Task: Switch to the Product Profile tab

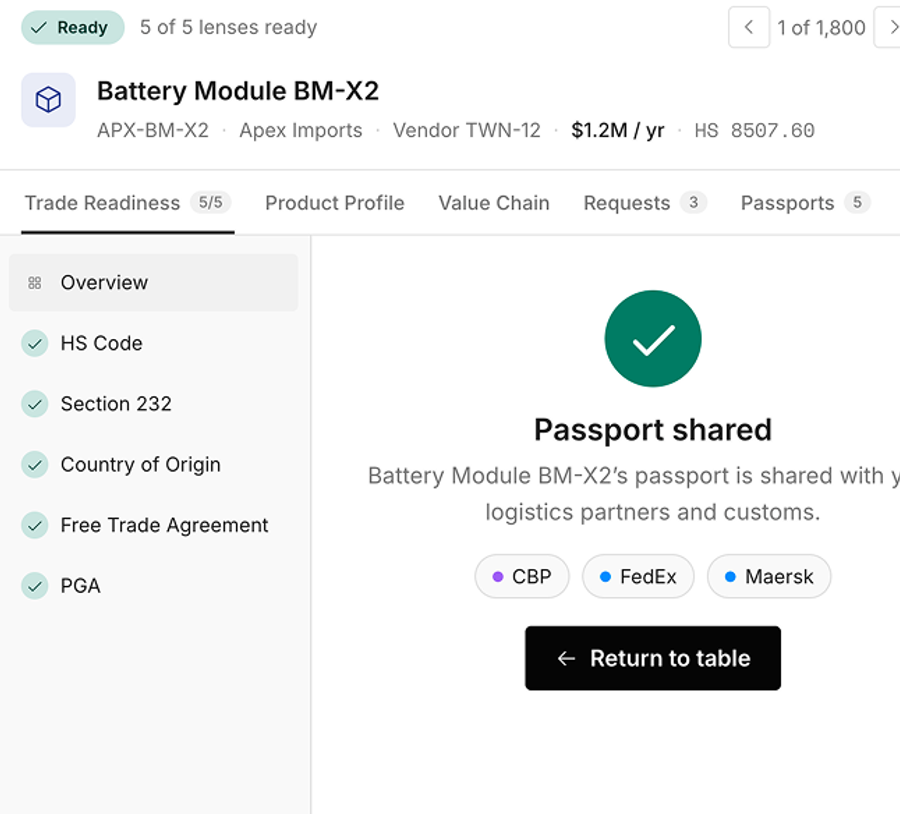Action: pyautogui.click(x=335, y=203)
